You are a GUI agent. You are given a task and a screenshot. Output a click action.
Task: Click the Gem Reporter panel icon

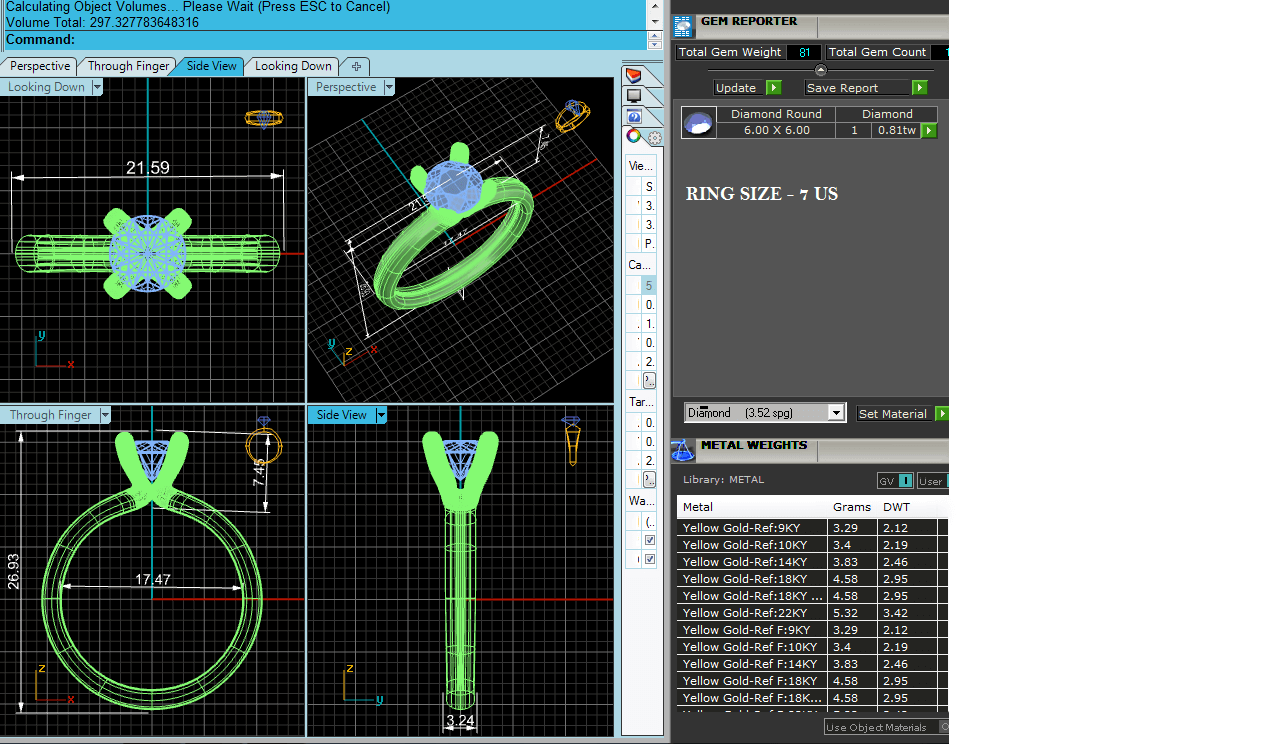pyautogui.click(x=683, y=26)
